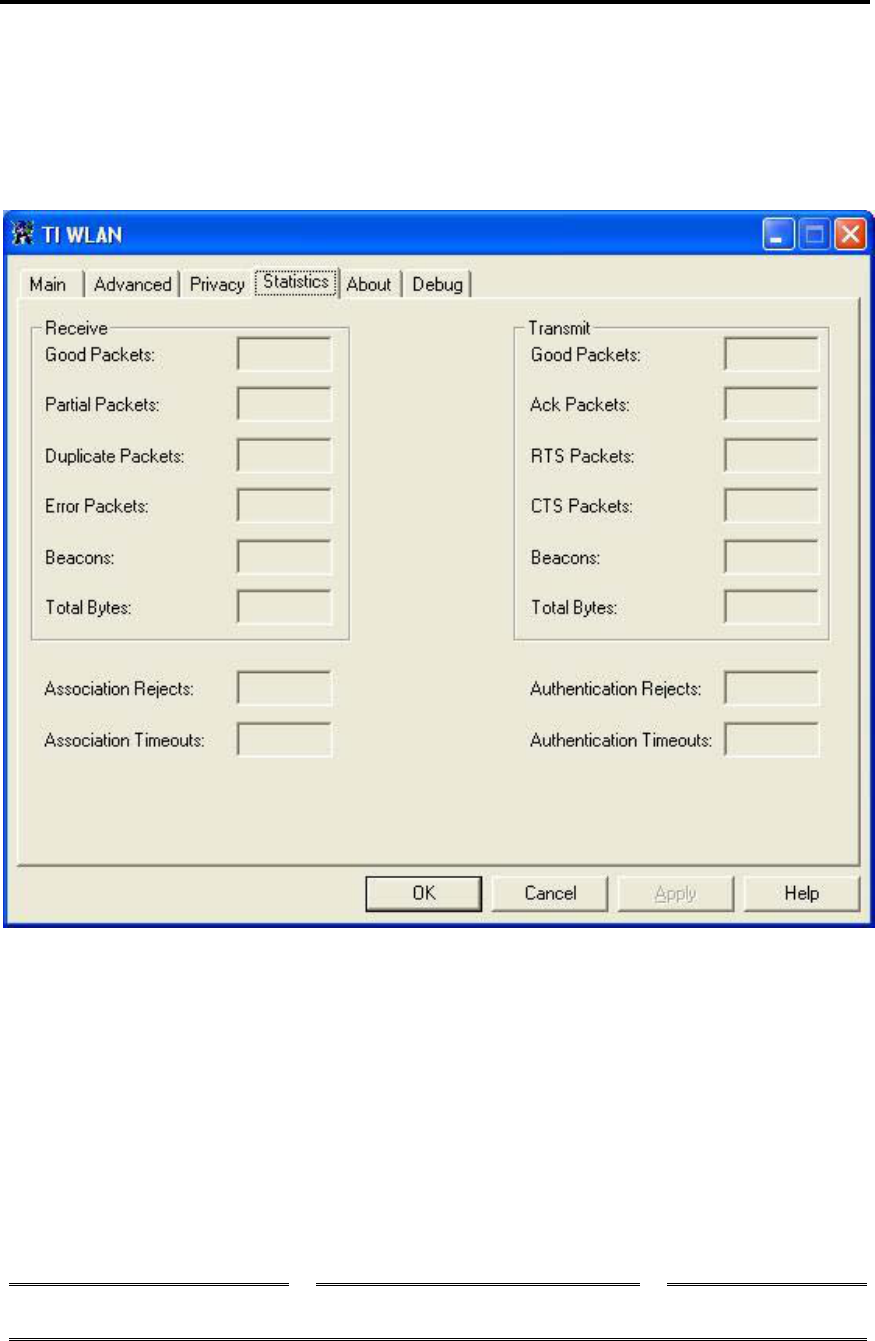Click the Association Rejects field
Screen dimensions: 875x1341
pos(284,689)
